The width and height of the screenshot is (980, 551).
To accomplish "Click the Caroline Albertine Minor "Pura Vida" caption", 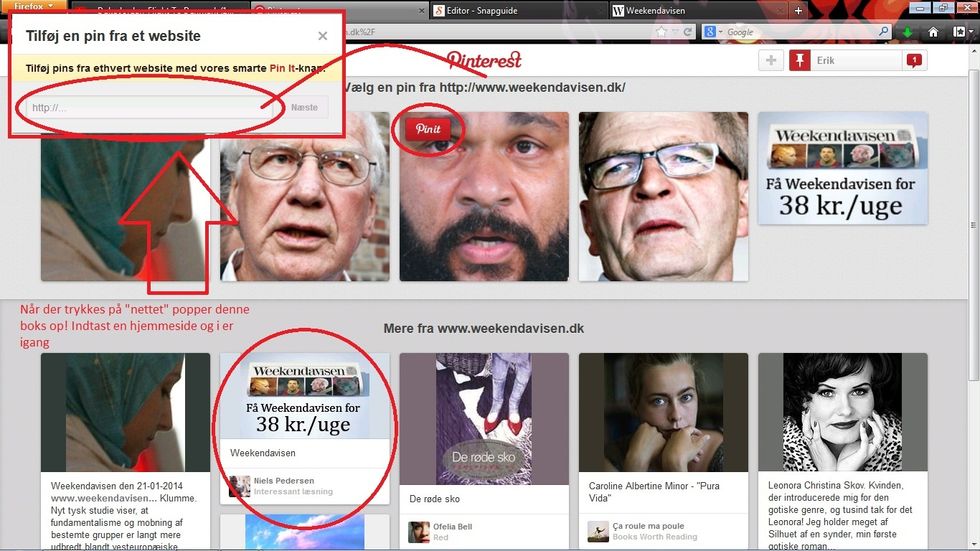I will pos(654,492).
